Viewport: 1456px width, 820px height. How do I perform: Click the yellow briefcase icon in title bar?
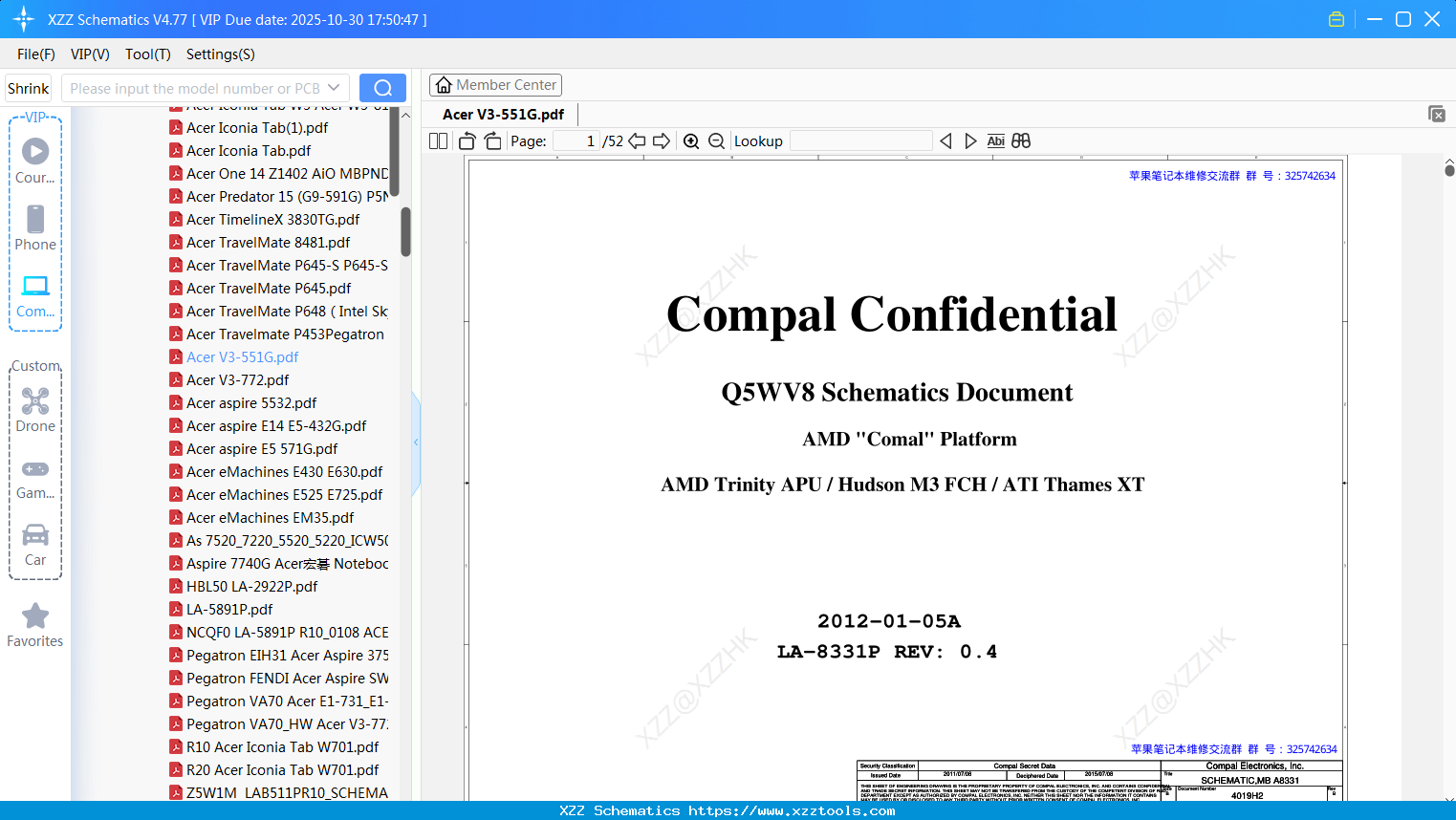[1336, 19]
